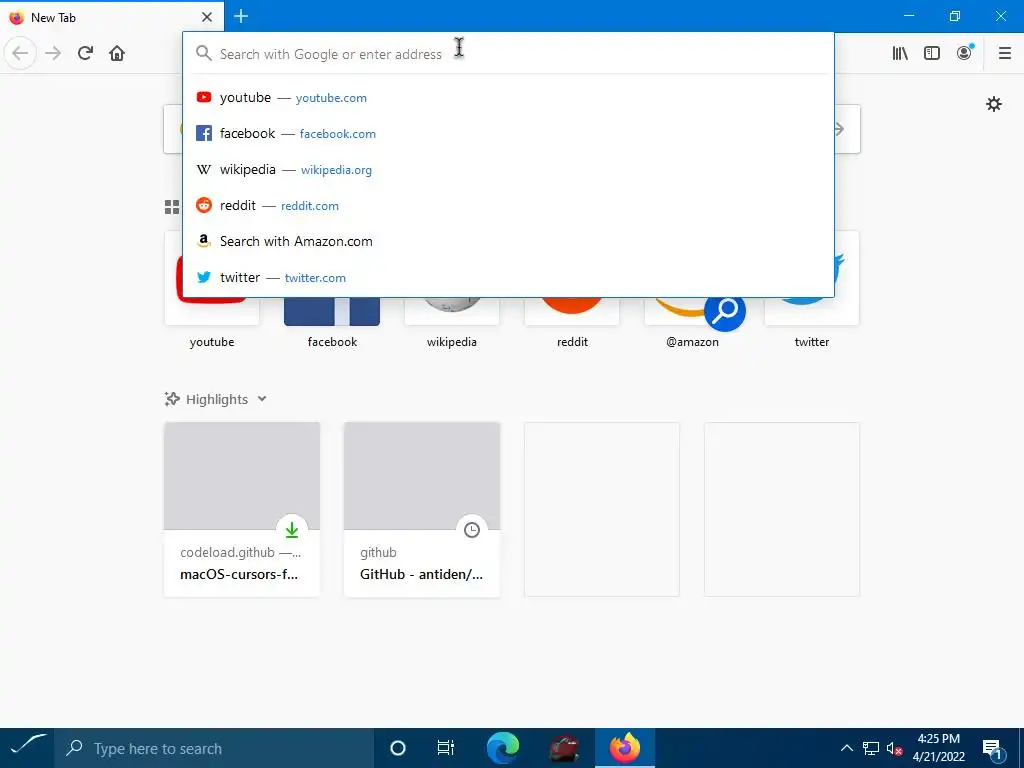1024x768 pixels.
Task: Show hidden system tray icons
Action: pyautogui.click(x=846, y=748)
